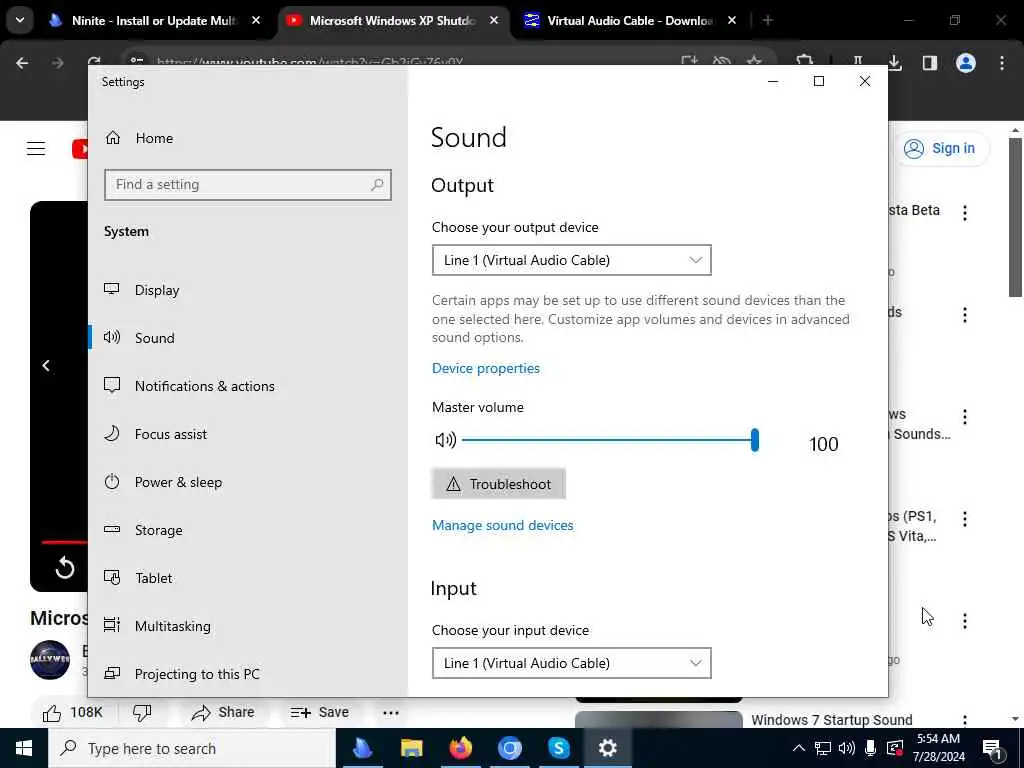Open the browser three-dot menu
The width and height of the screenshot is (1024, 768).
coord(1002,63)
